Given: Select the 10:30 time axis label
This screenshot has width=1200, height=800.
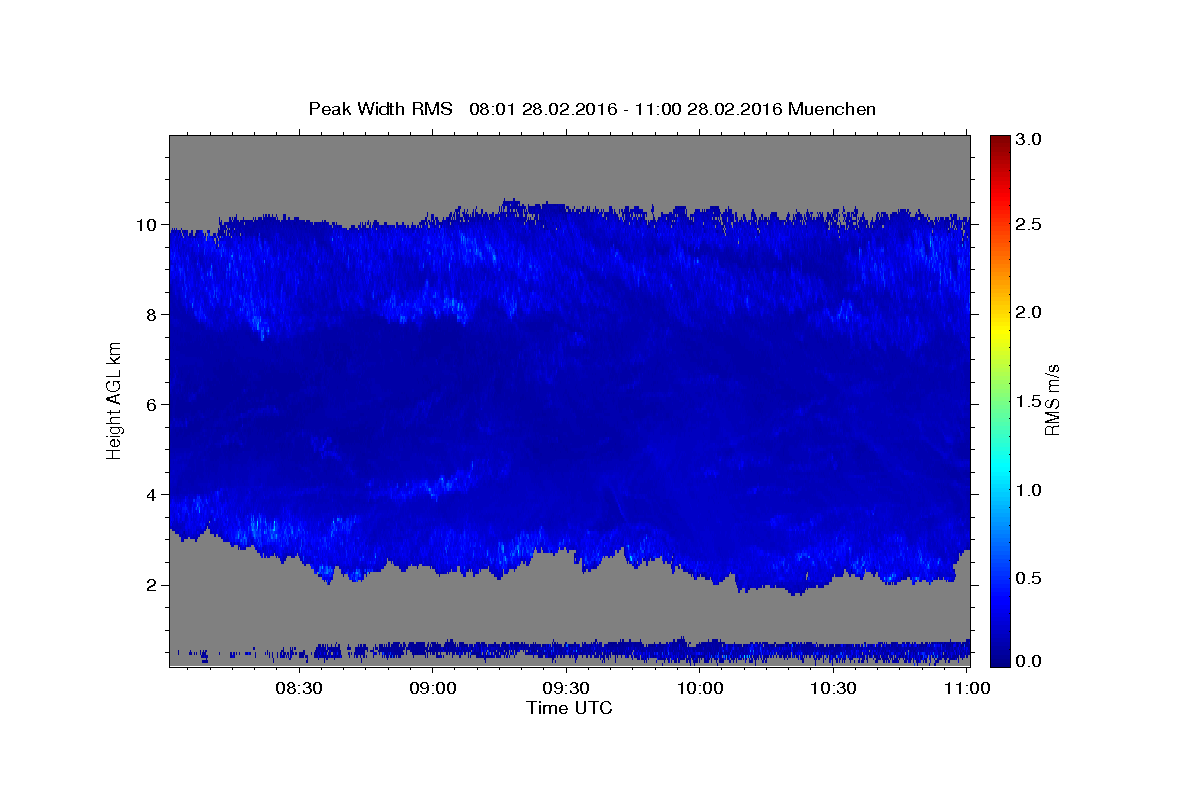Looking at the screenshot, I should pos(833,688).
